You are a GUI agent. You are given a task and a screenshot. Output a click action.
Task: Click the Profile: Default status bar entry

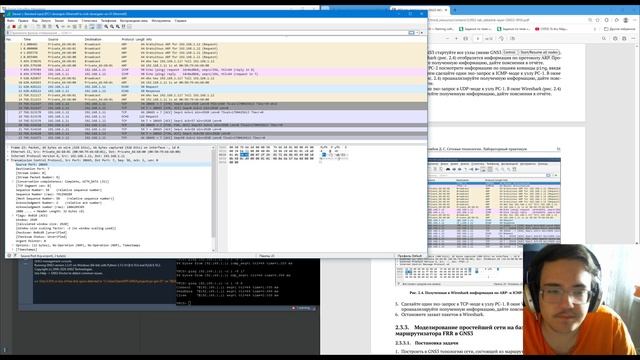click(410, 256)
